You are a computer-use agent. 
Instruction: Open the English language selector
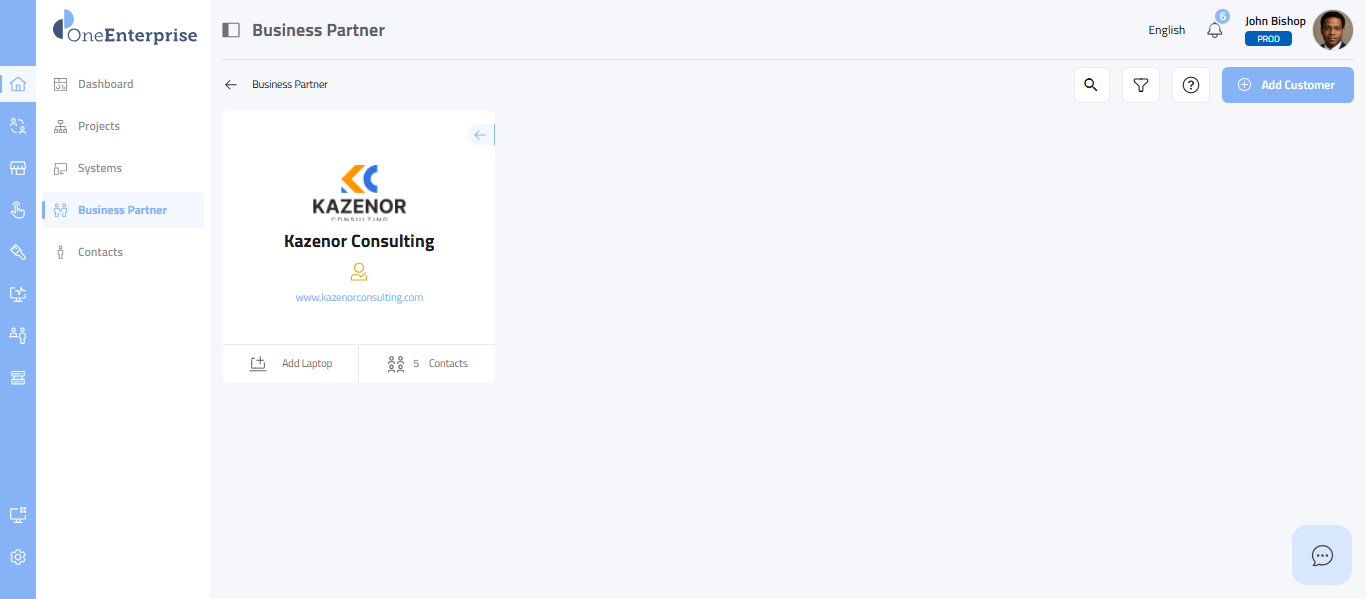pyautogui.click(x=1166, y=30)
